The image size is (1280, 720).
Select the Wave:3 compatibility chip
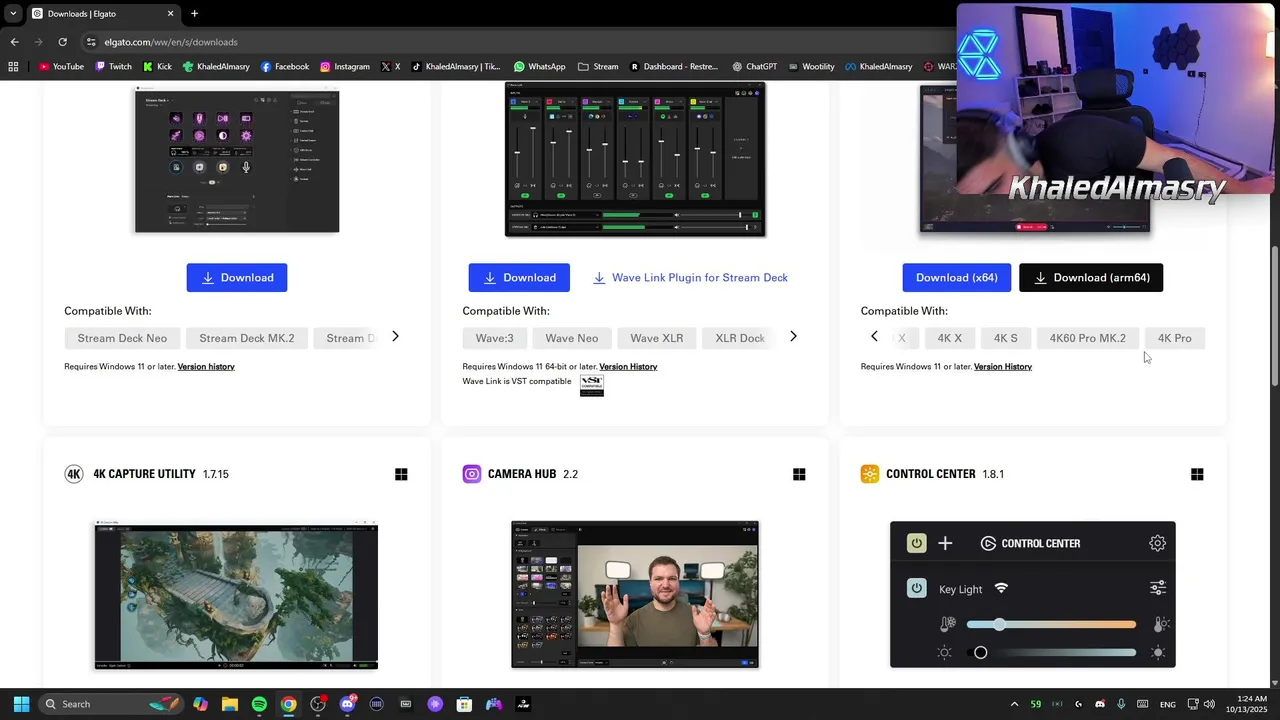pos(495,338)
